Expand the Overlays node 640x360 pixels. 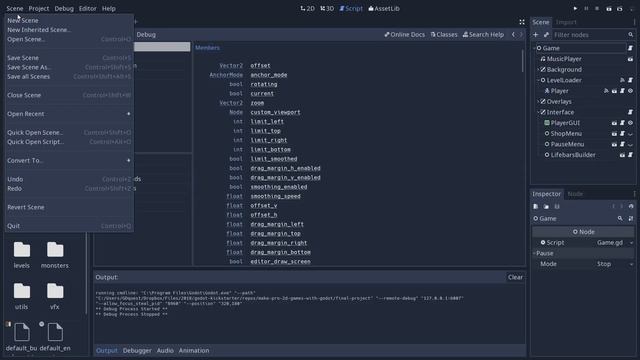[x=538, y=101]
